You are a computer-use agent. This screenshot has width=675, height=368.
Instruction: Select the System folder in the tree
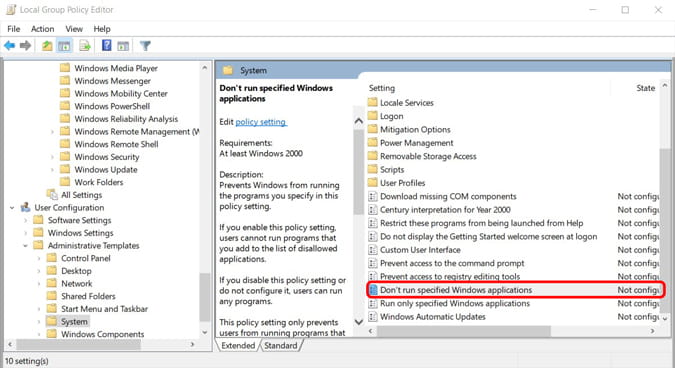point(74,322)
